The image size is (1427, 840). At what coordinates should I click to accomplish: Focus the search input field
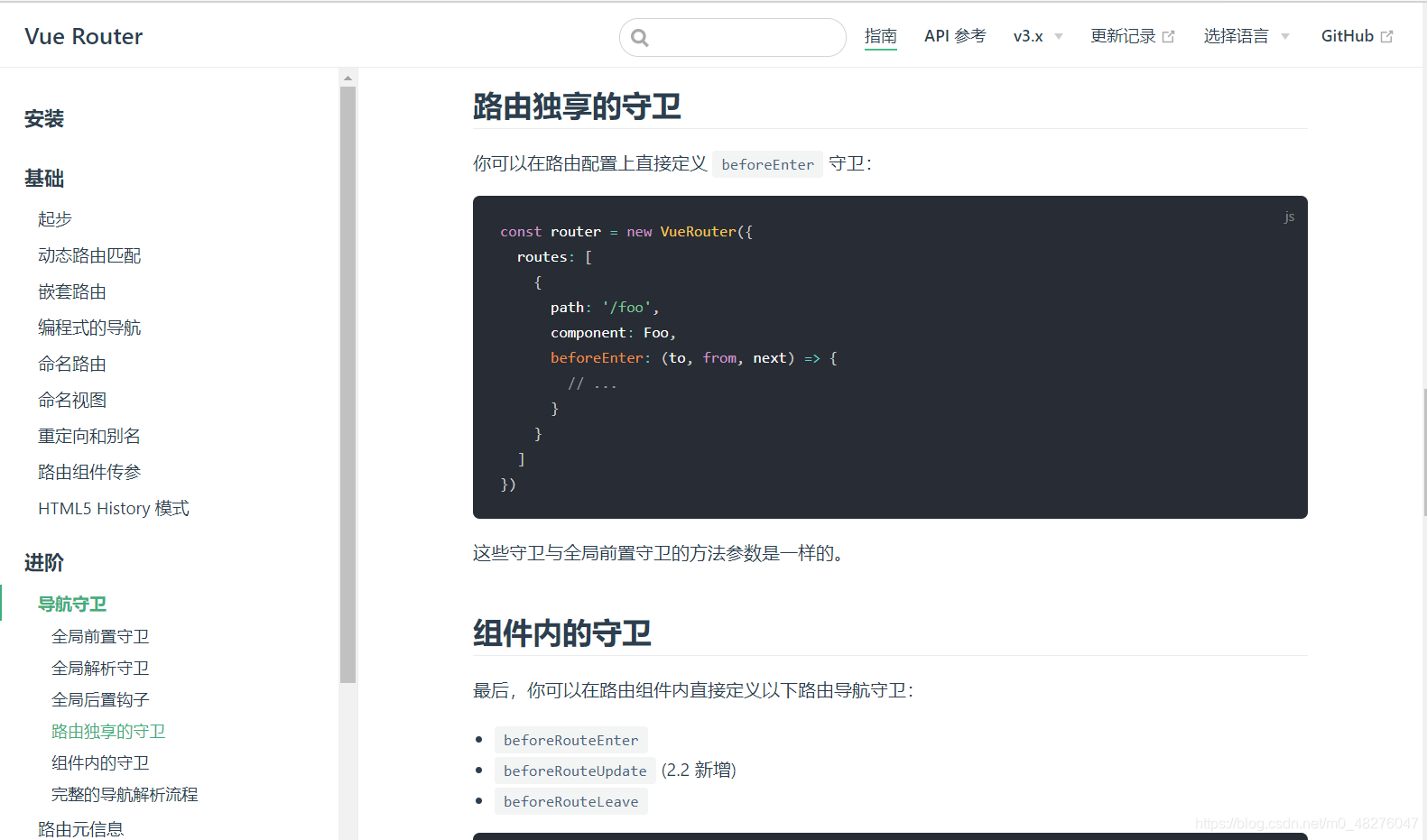coord(733,38)
